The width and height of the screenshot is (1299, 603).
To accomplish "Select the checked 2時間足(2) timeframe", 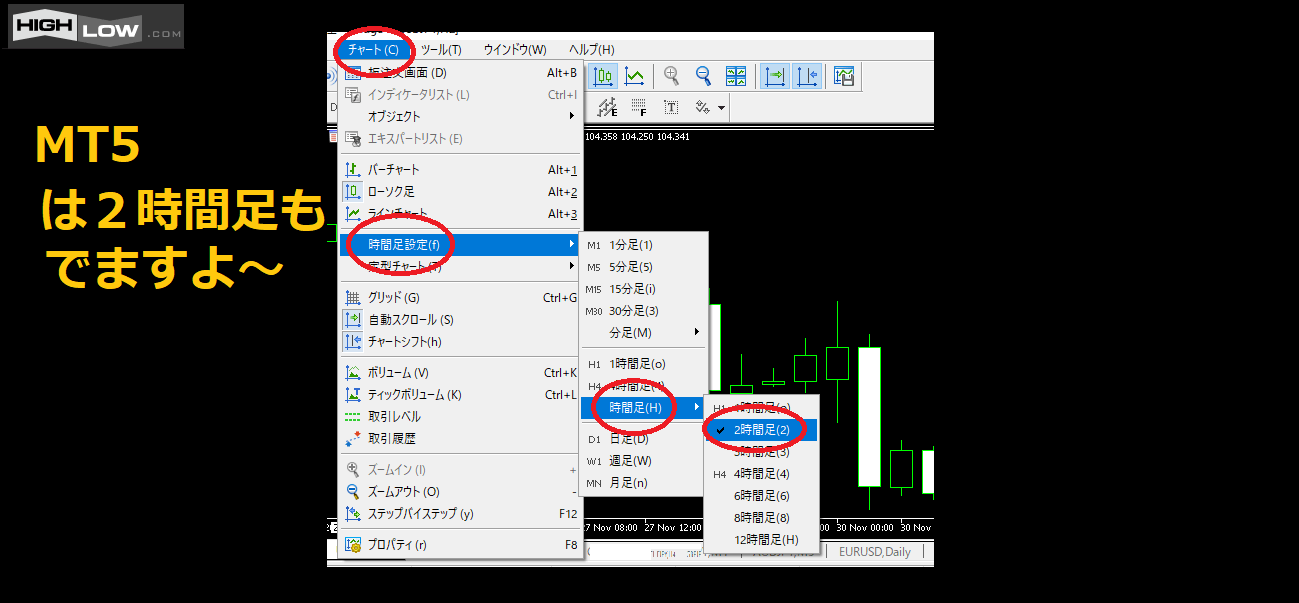I will point(762,430).
